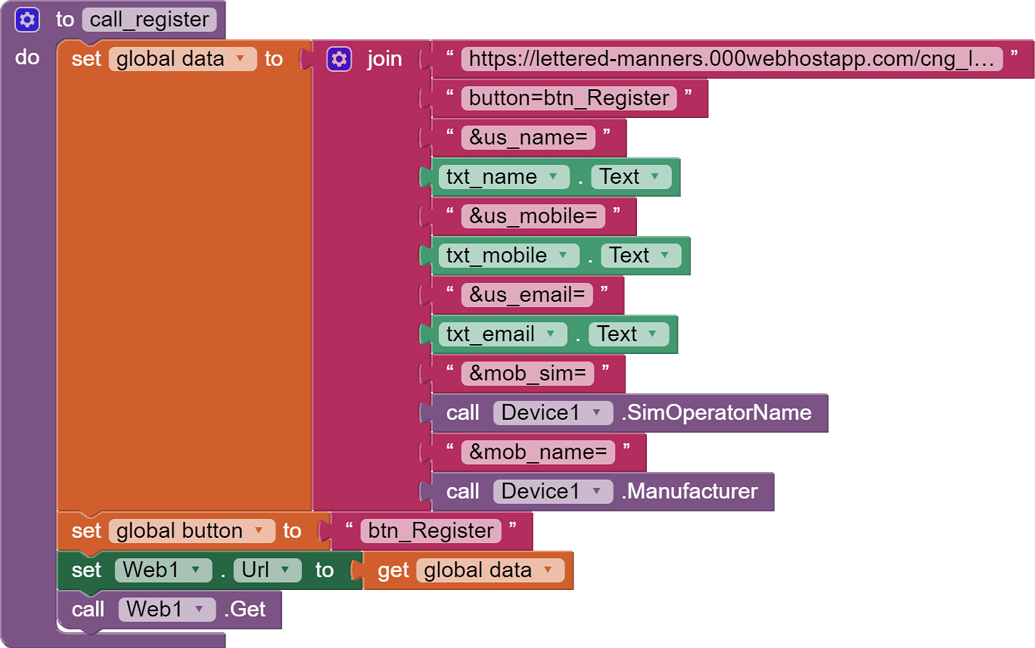1035x648 pixels.
Task: Open the Web1 dropdown in call Get block
Action: pos(199,609)
